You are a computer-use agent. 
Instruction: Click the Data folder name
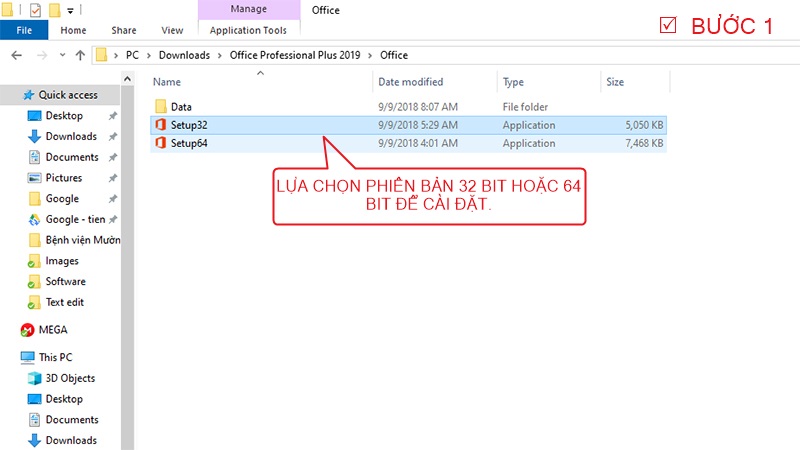181,107
